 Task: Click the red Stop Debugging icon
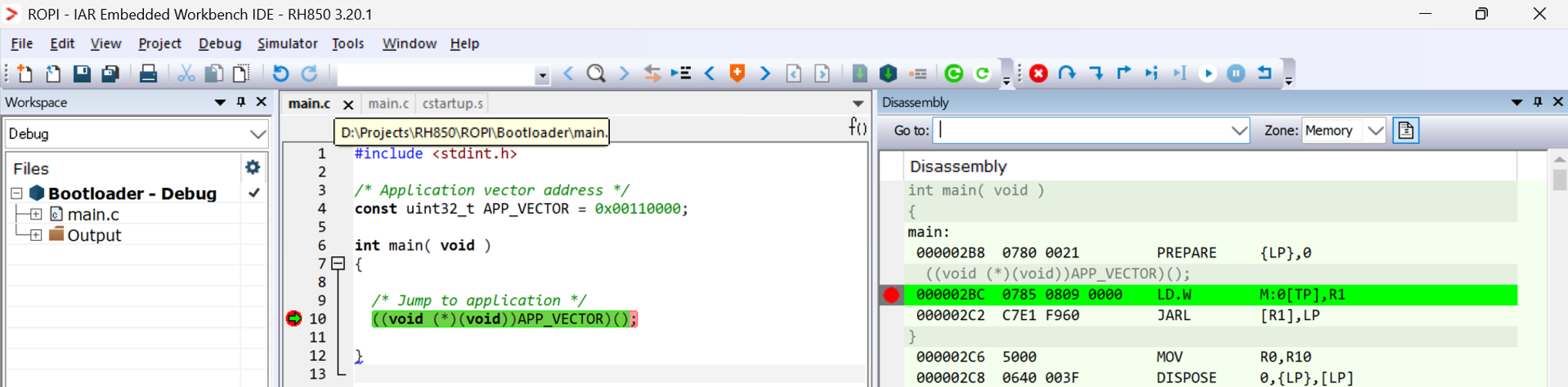pos(1038,73)
